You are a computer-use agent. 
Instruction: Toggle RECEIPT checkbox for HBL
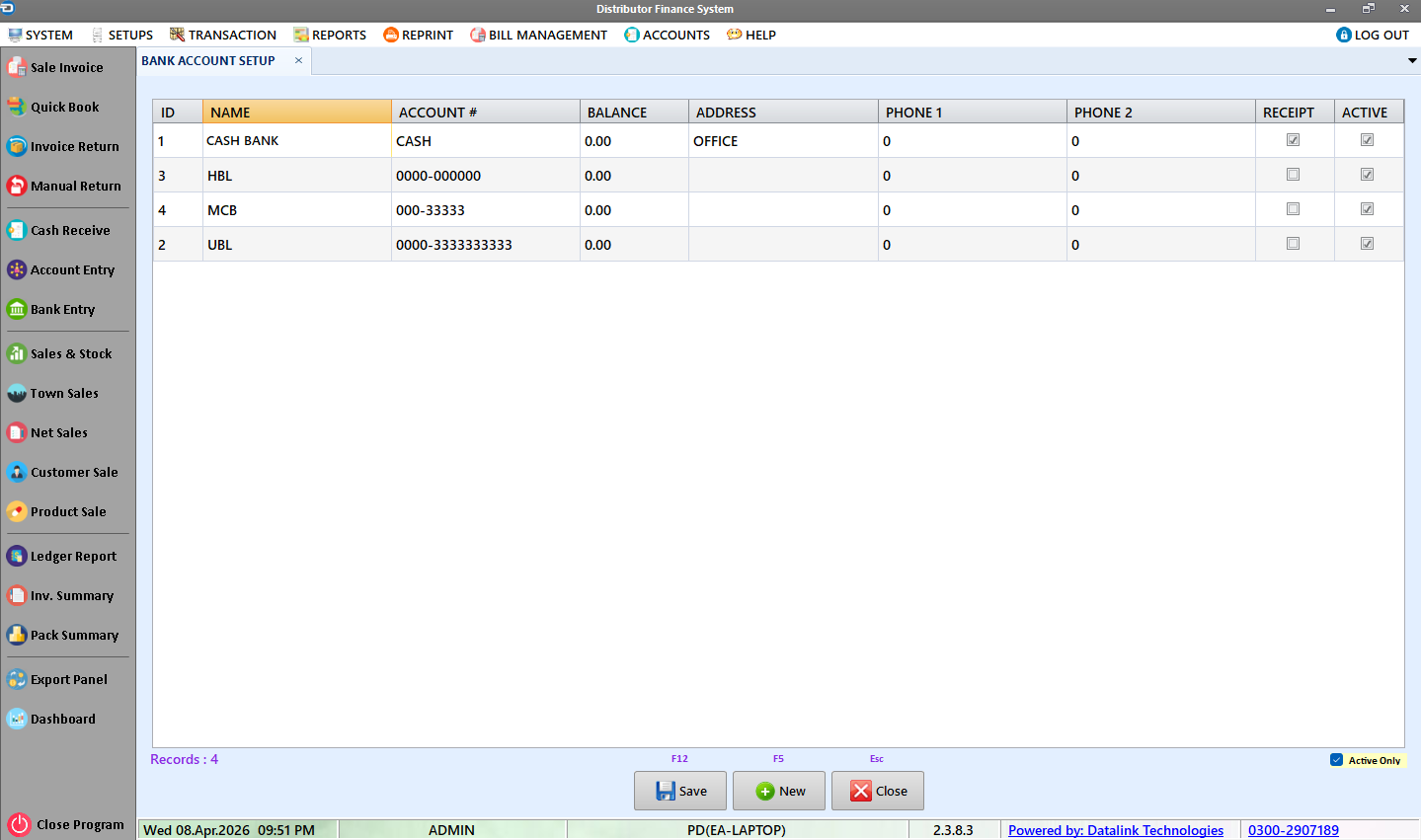pyautogui.click(x=1293, y=175)
